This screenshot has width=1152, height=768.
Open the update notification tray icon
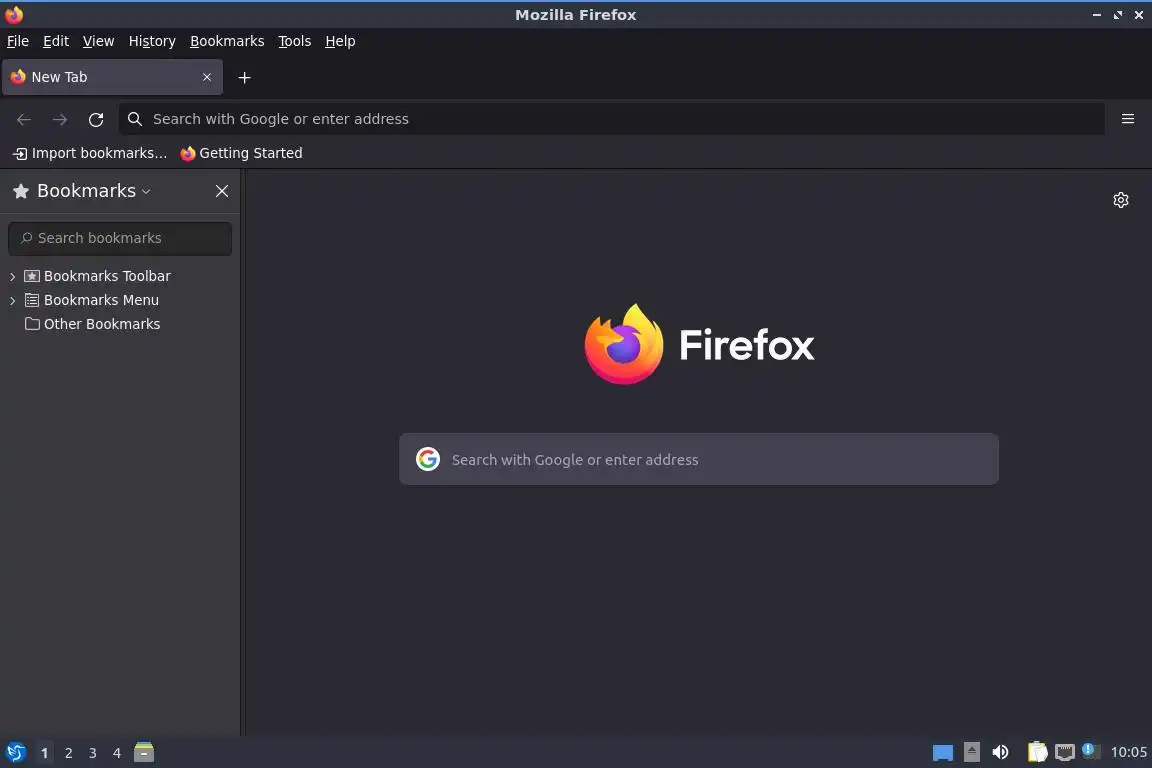tap(1091, 751)
